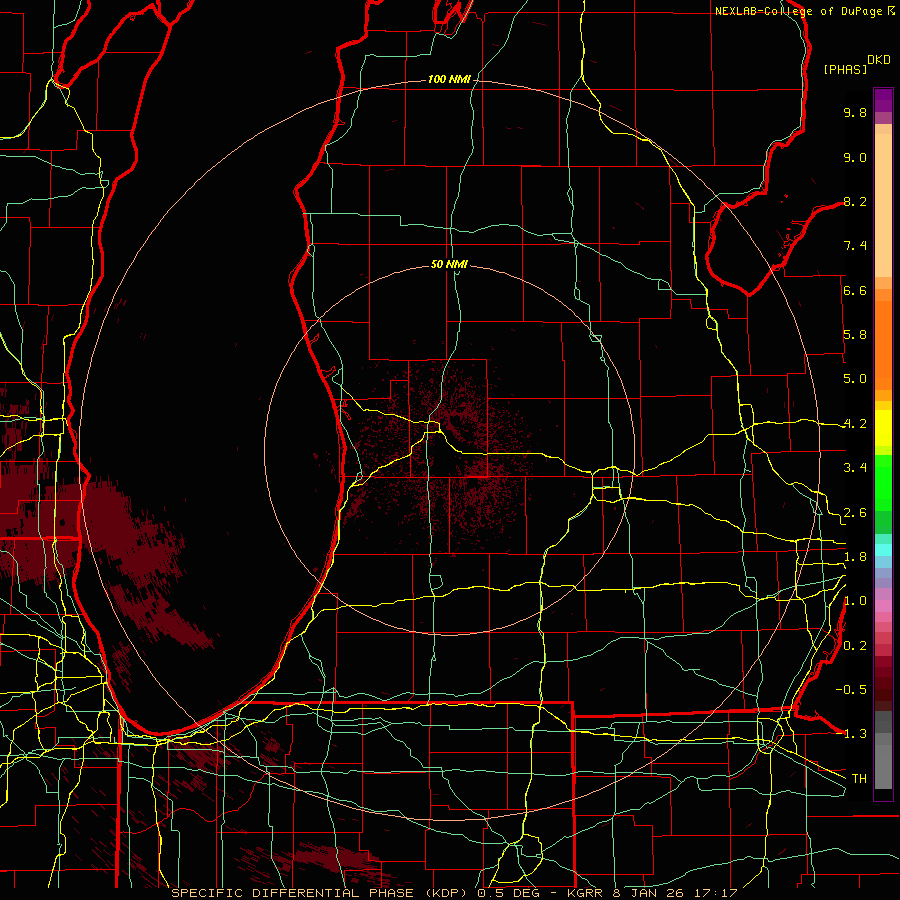Click the 9.0 value on the color scale
Image resolution: width=900 pixels, height=900 pixels.
(x=855, y=157)
